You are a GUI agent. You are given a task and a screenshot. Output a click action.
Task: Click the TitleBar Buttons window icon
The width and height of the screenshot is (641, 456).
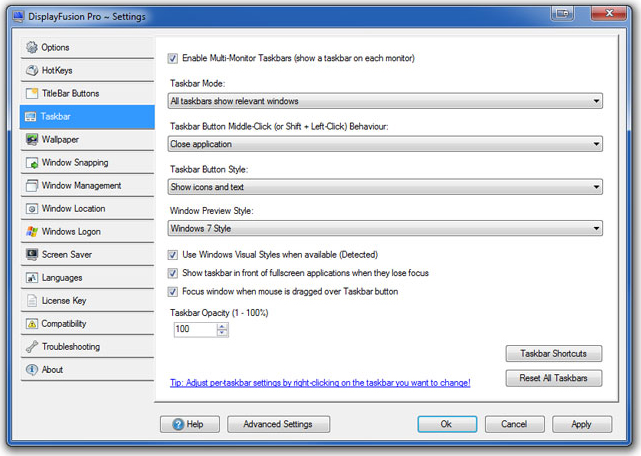coord(31,93)
